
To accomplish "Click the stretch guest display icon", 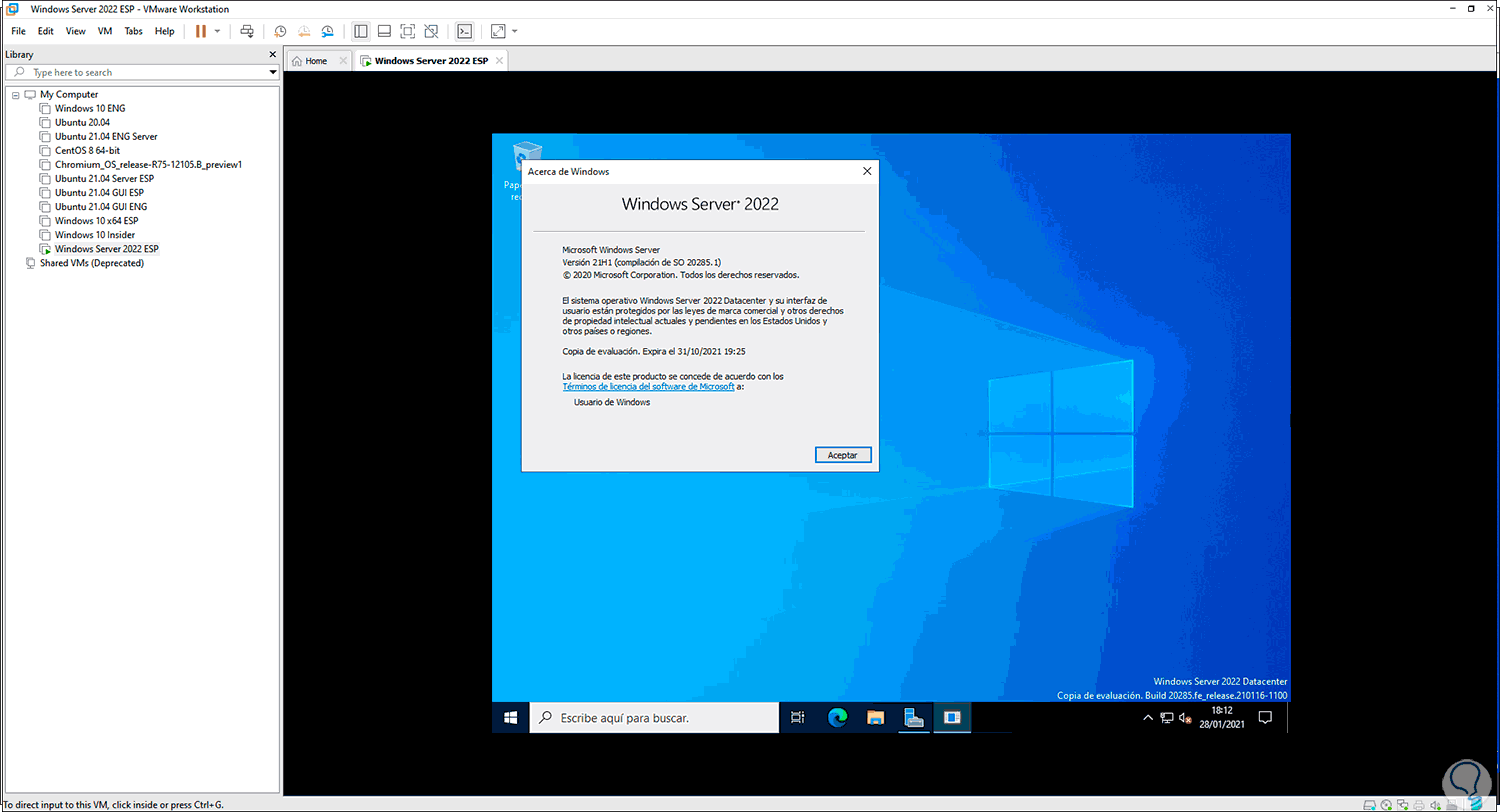I will coord(498,31).
